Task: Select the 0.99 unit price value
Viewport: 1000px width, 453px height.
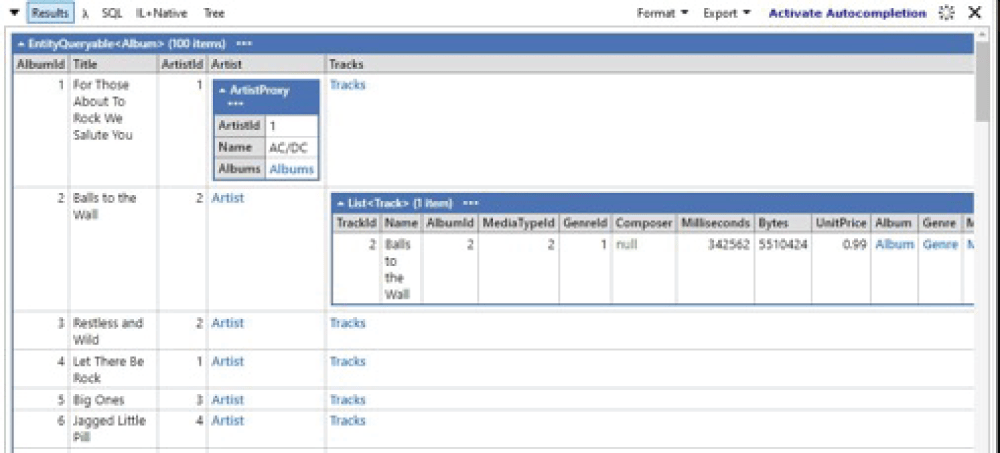Action: (855, 245)
